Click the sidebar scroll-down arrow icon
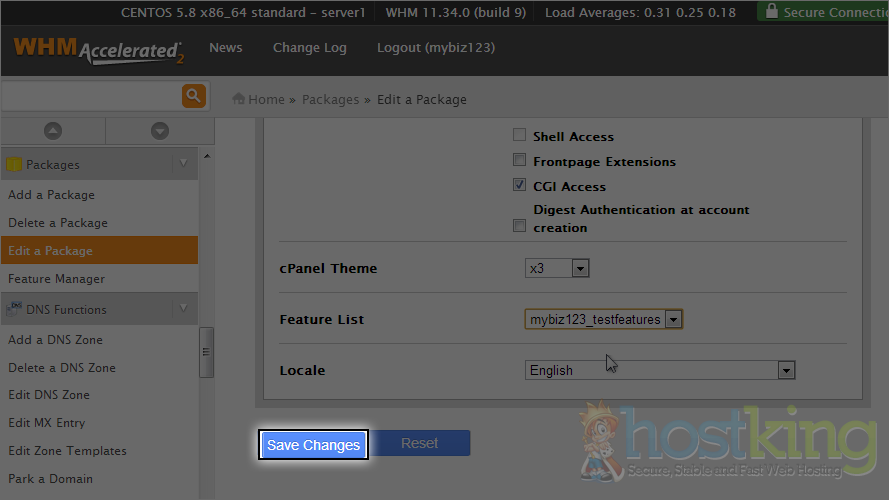Screen dimensions: 889x500 click(x=159, y=131)
